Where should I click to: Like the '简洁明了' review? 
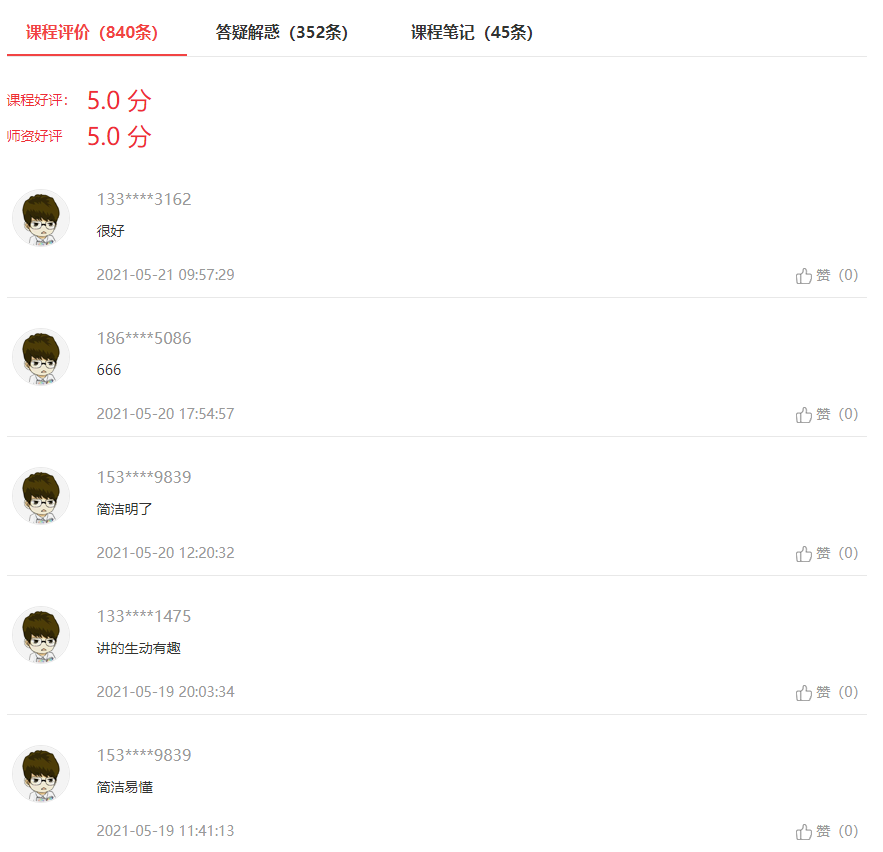coord(826,554)
